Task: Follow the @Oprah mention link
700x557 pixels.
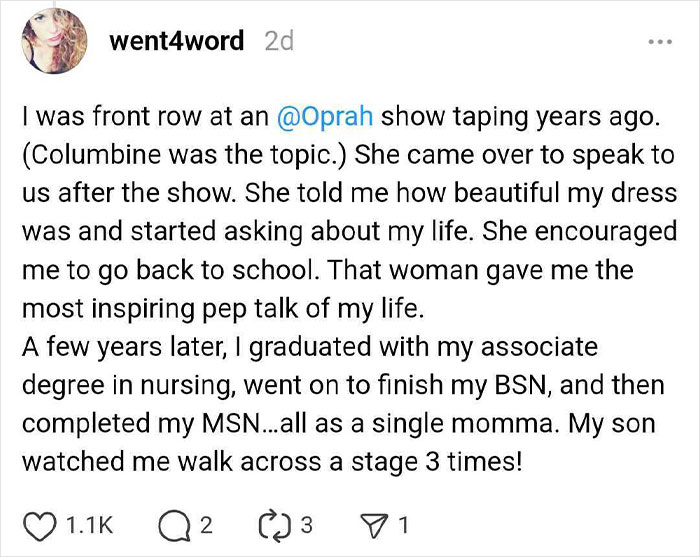Action: 327,117
